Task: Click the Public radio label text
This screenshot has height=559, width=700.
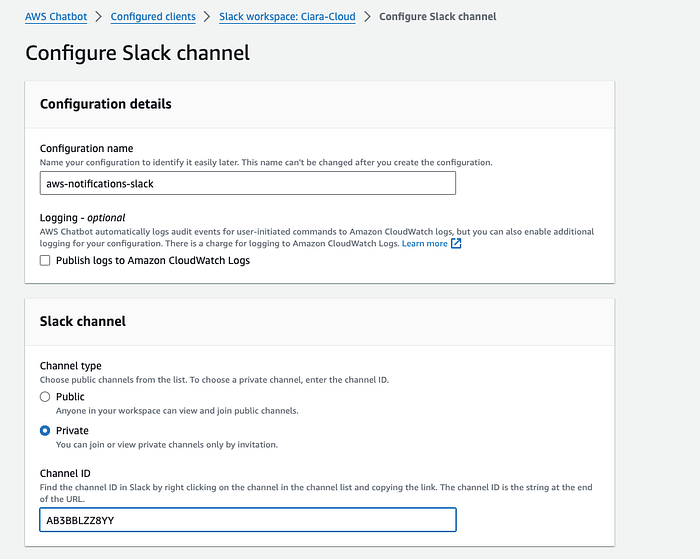Action: [x=70, y=396]
